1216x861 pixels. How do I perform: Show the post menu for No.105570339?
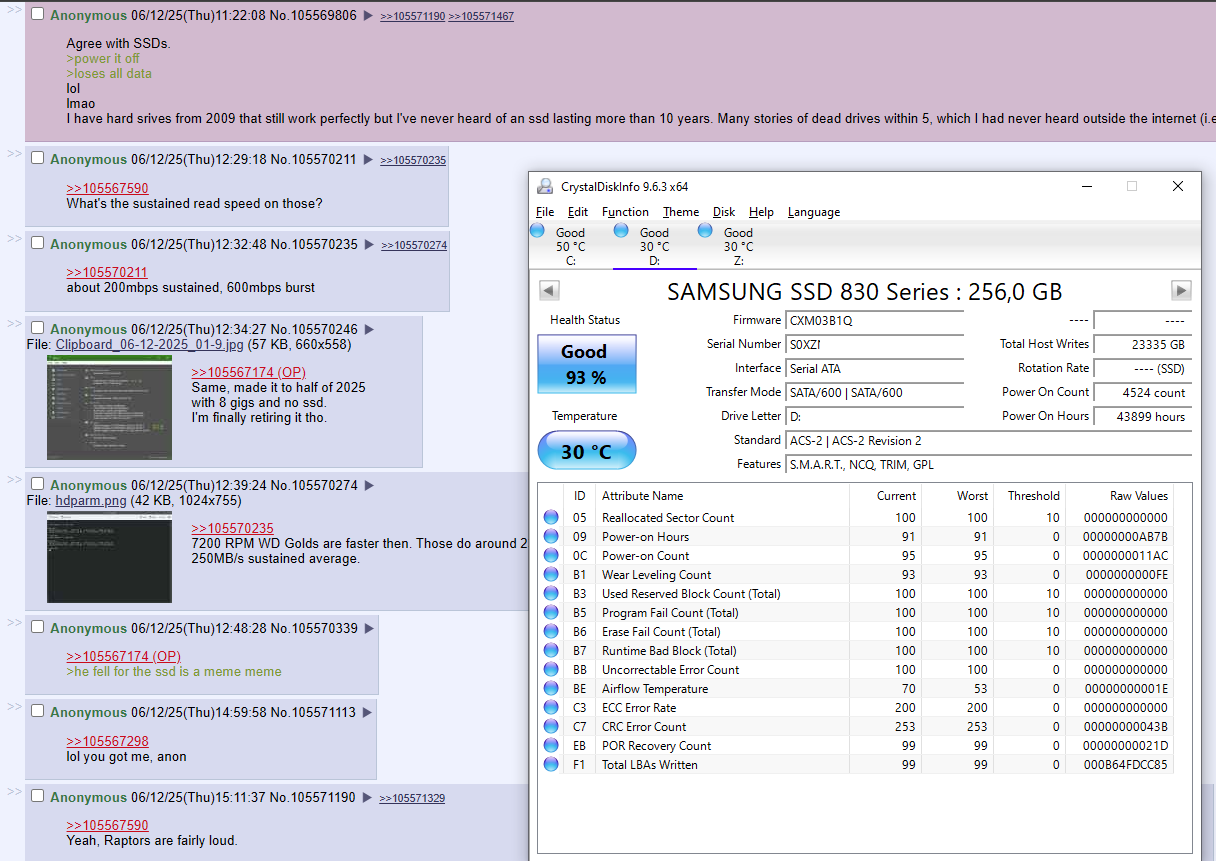click(369, 628)
